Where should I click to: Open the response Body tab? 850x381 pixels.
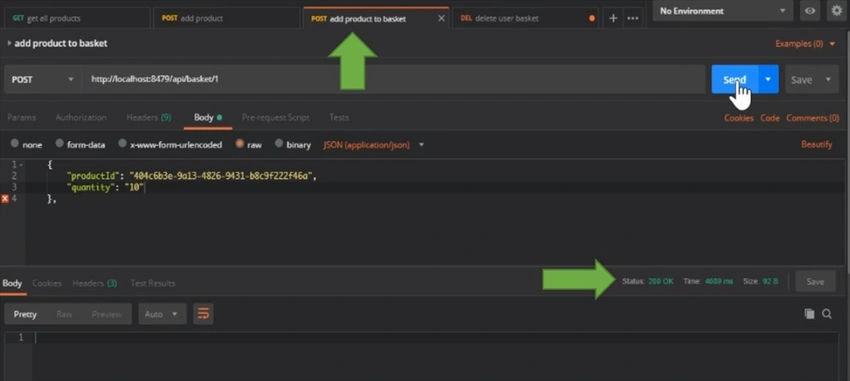tap(12, 283)
